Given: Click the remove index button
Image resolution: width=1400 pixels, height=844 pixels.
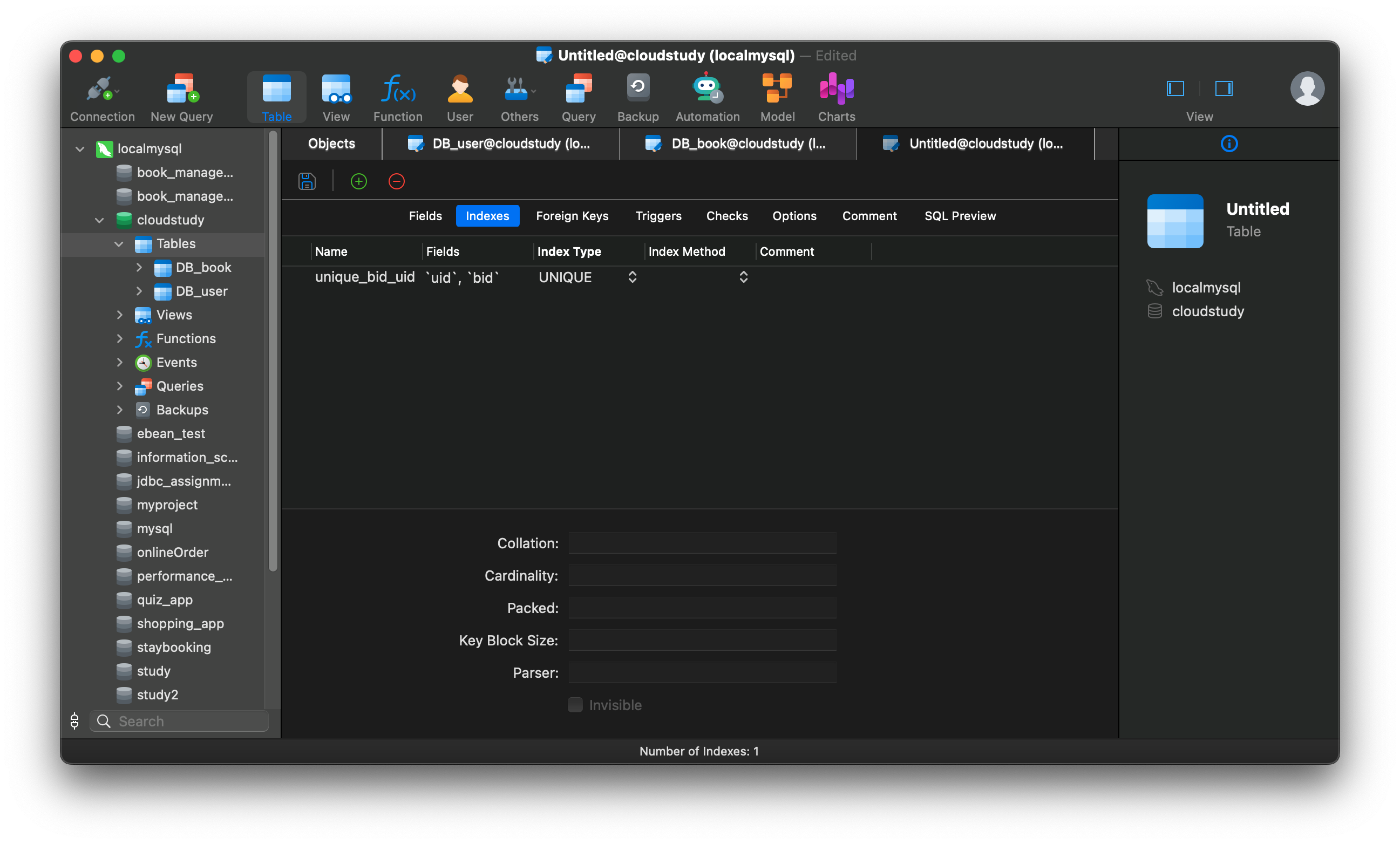Looking at the screenshot, I should [x=396, y=181].
